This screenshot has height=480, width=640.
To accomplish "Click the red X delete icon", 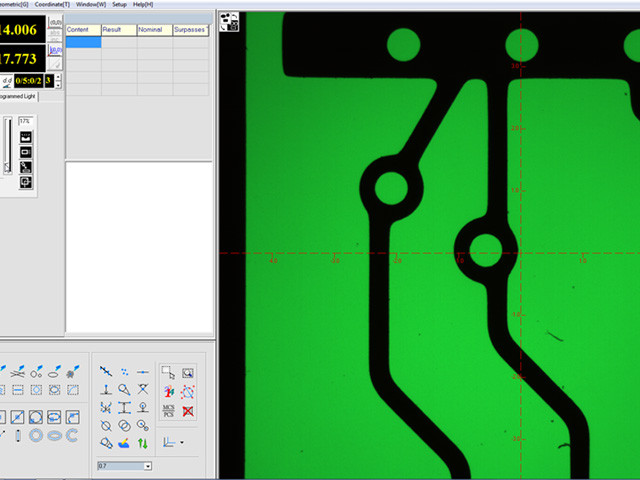I will click(188, 410).
